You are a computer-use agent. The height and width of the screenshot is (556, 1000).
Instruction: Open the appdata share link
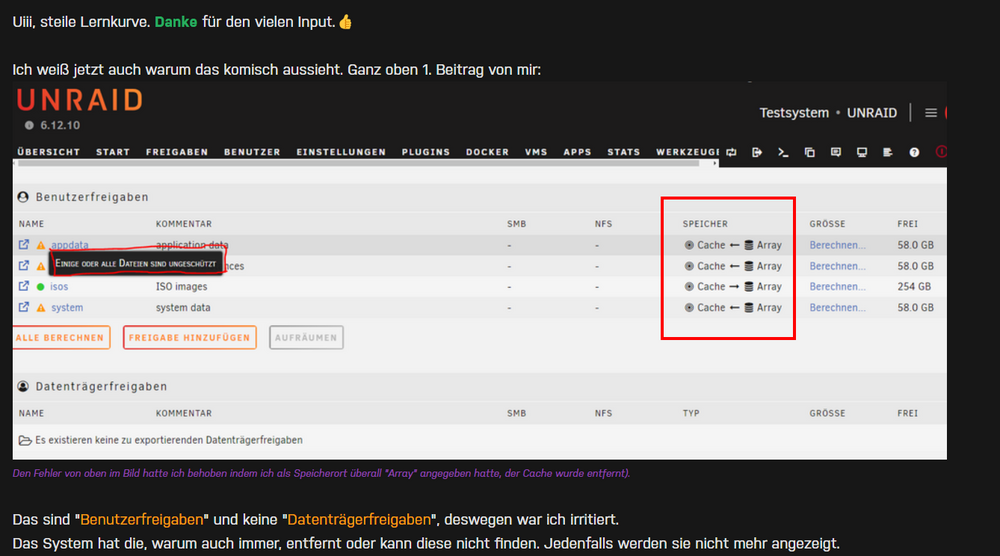(70, 245)
